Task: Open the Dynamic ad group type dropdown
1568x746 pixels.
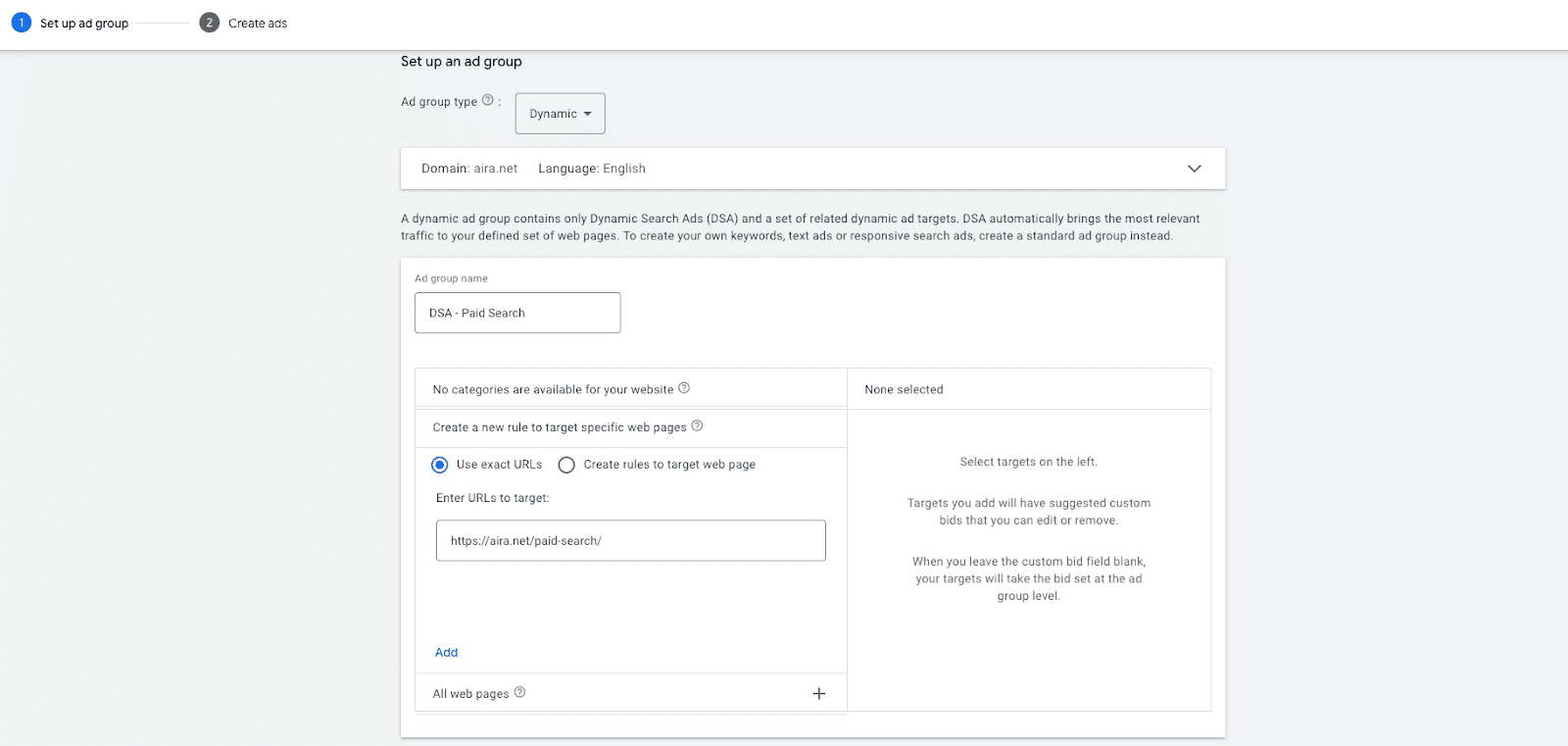Action: click(x=561, y=114)
